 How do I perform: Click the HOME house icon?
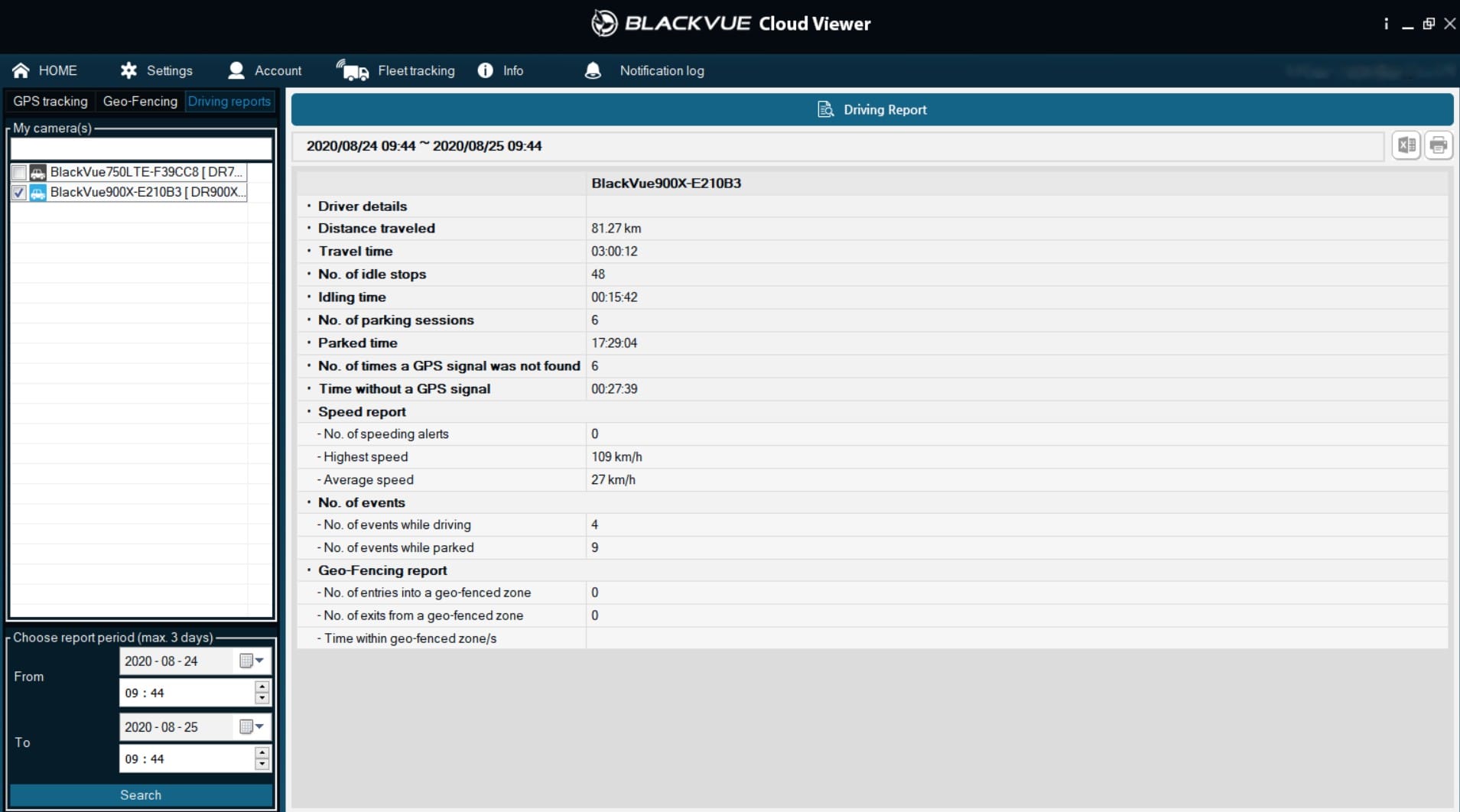click(21, 70)
